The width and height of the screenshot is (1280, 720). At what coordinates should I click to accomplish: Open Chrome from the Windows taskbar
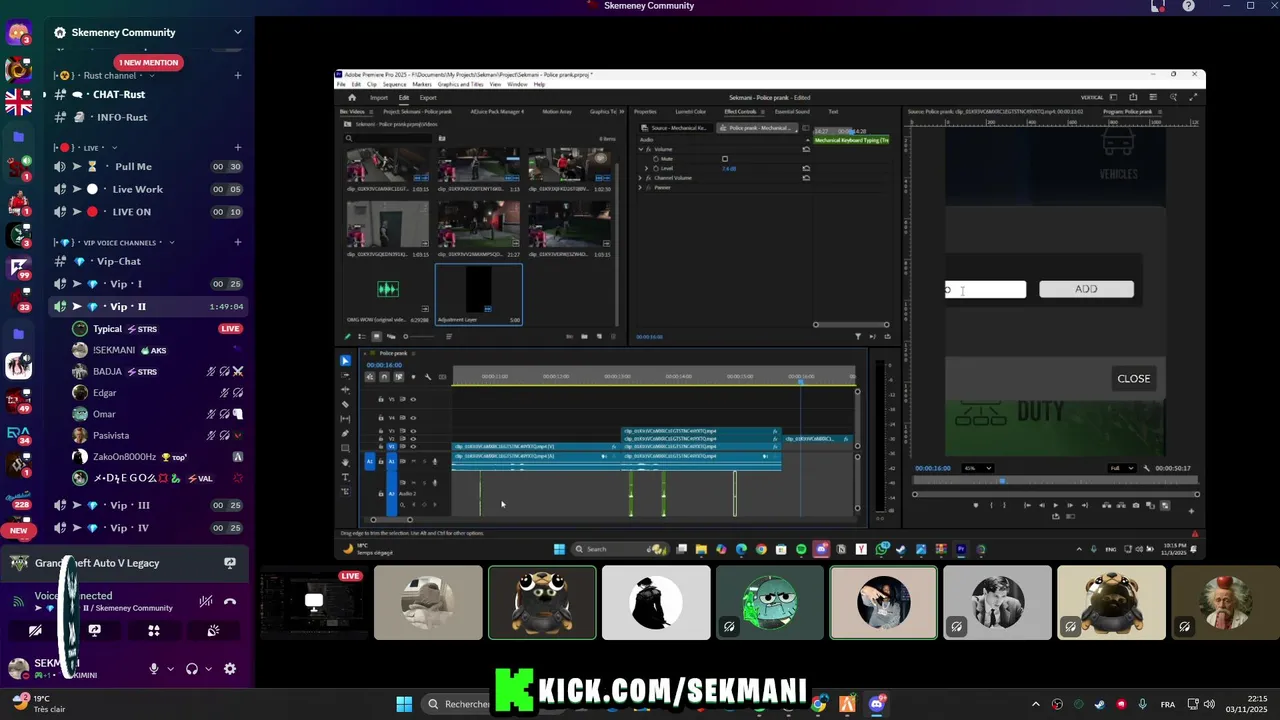coord(819,704)
